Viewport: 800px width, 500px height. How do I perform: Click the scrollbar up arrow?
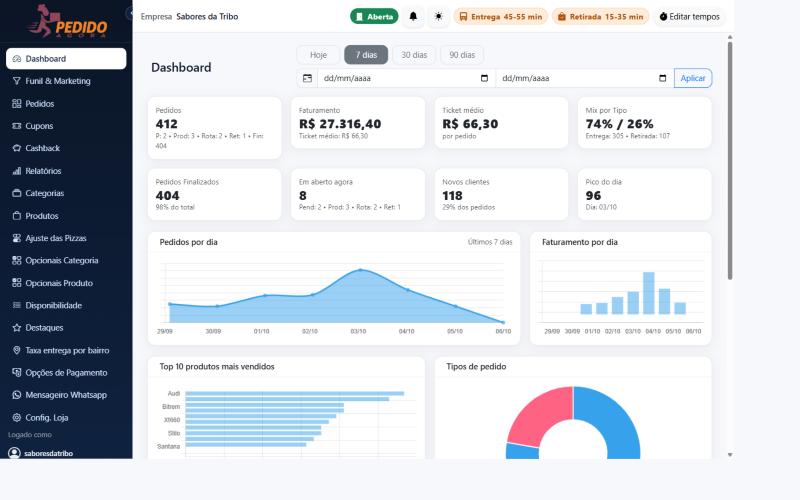click(730, 37)
